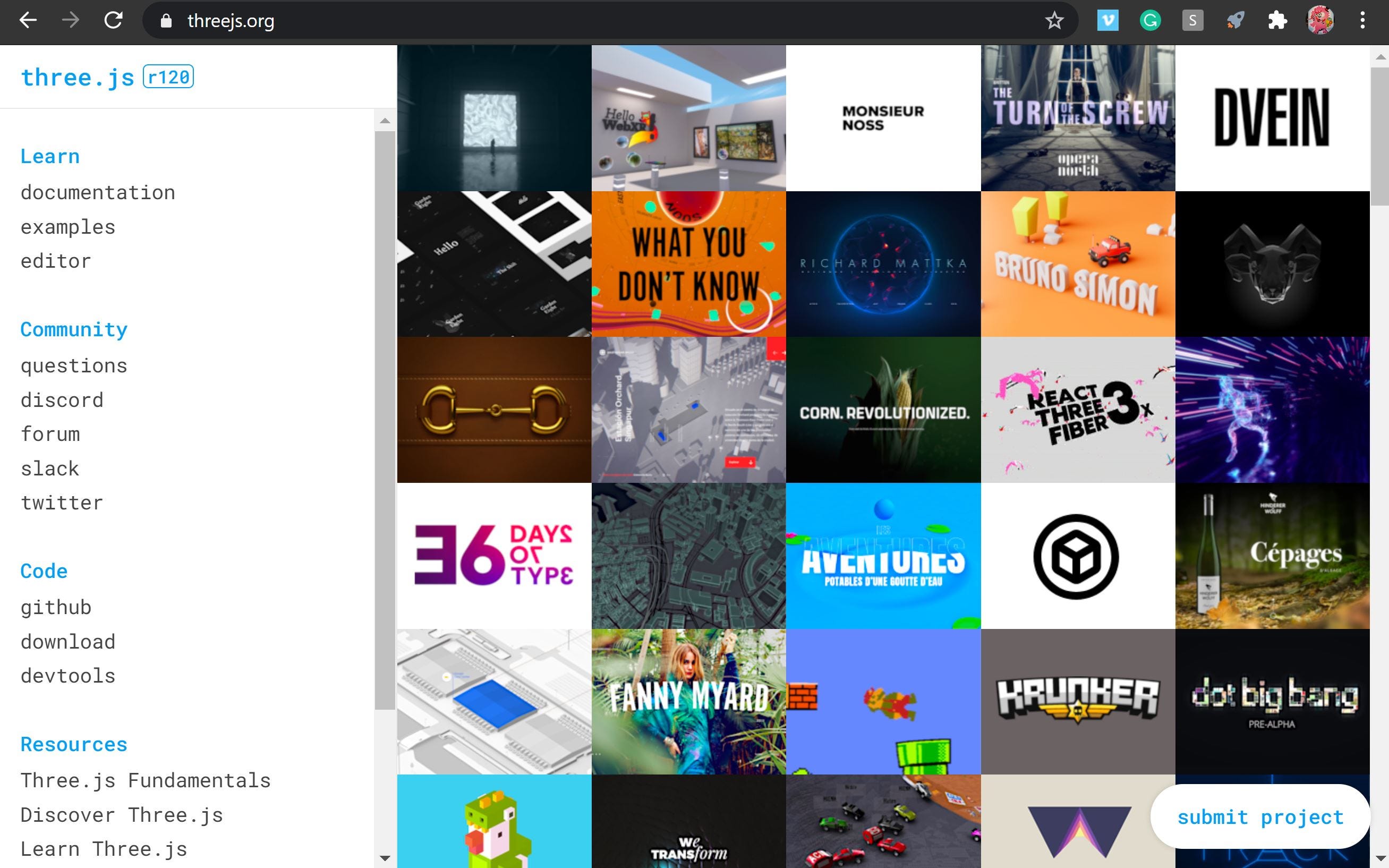
Task: Click the submit project button
Action: [1260, 817]
